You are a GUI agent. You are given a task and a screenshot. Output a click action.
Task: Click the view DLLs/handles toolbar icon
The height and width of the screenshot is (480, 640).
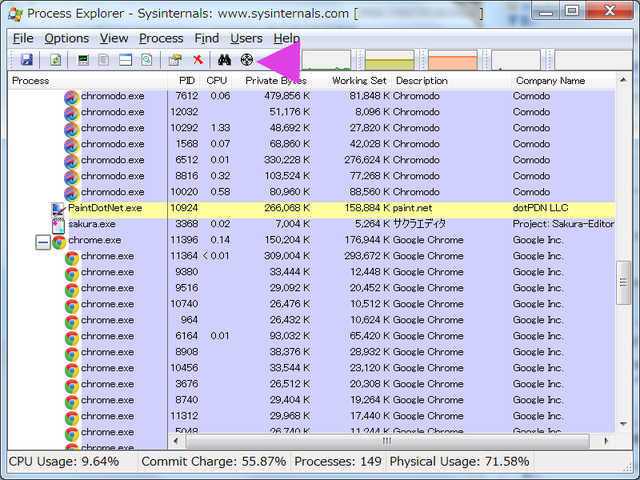click(x=147, y=60)
